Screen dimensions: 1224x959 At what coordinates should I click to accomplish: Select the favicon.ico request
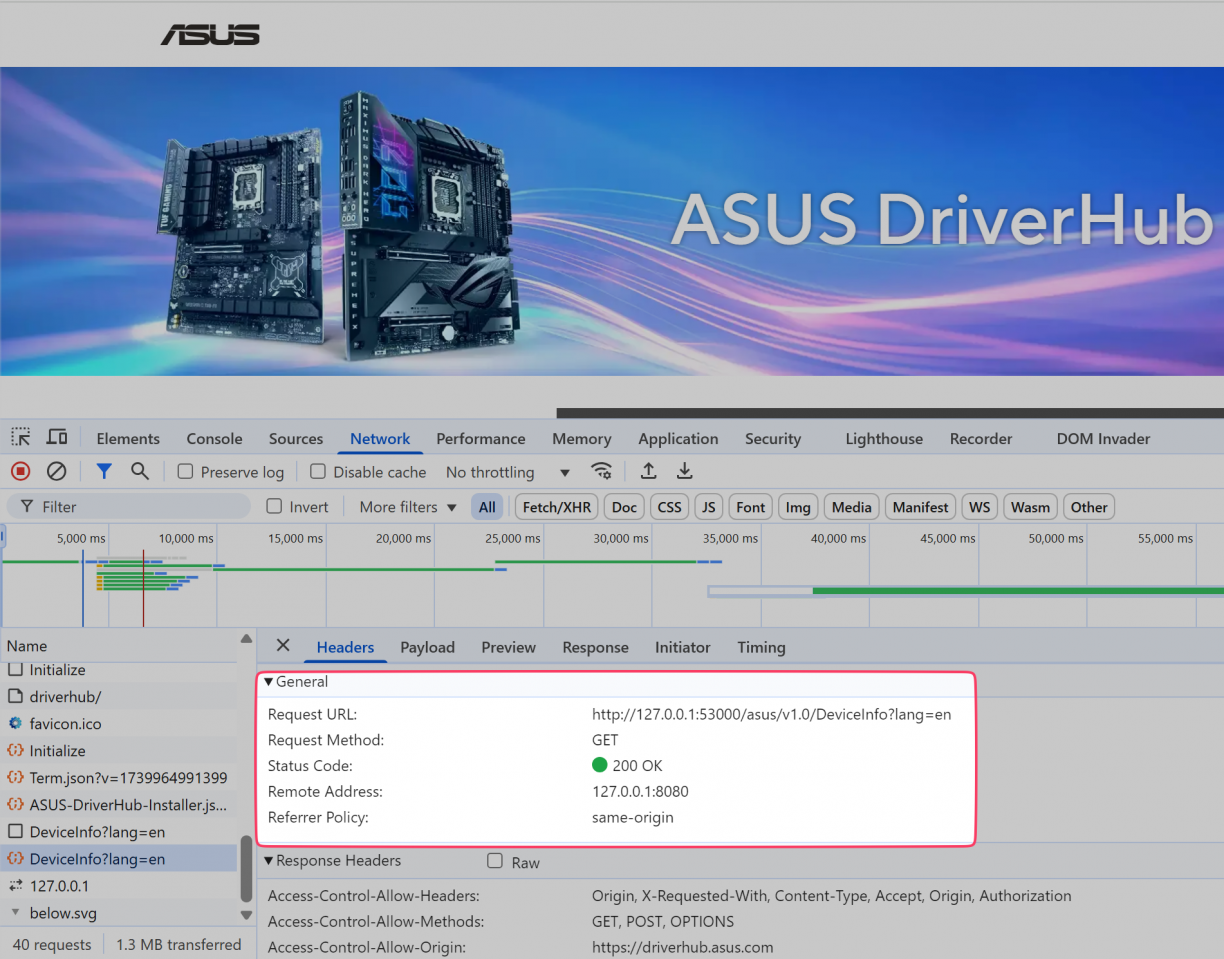[x=65, y=724]
